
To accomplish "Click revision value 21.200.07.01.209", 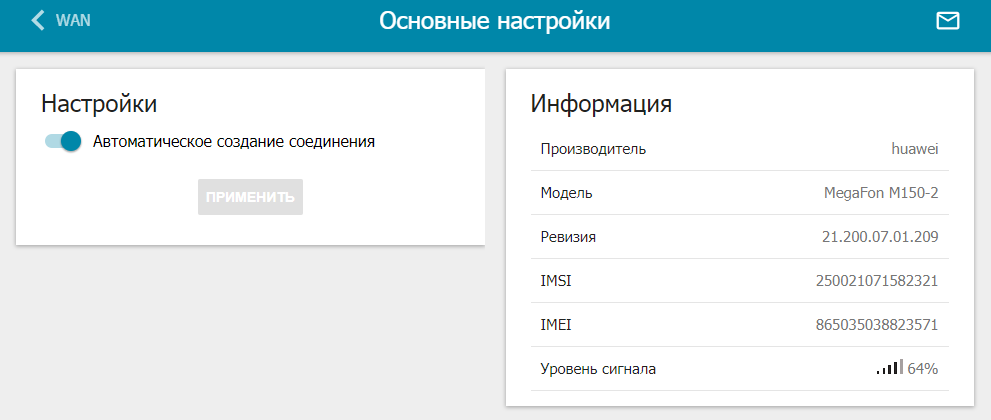I will (x=879, y=237).
